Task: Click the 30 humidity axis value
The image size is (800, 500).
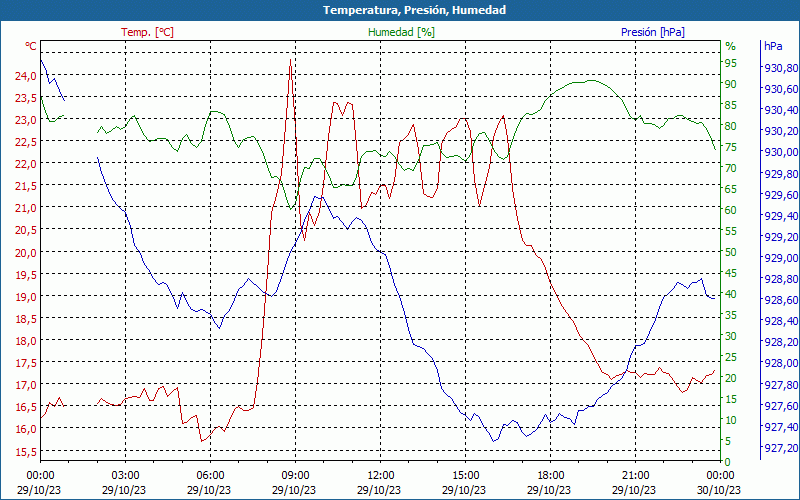Action: (x=731, y=336)
